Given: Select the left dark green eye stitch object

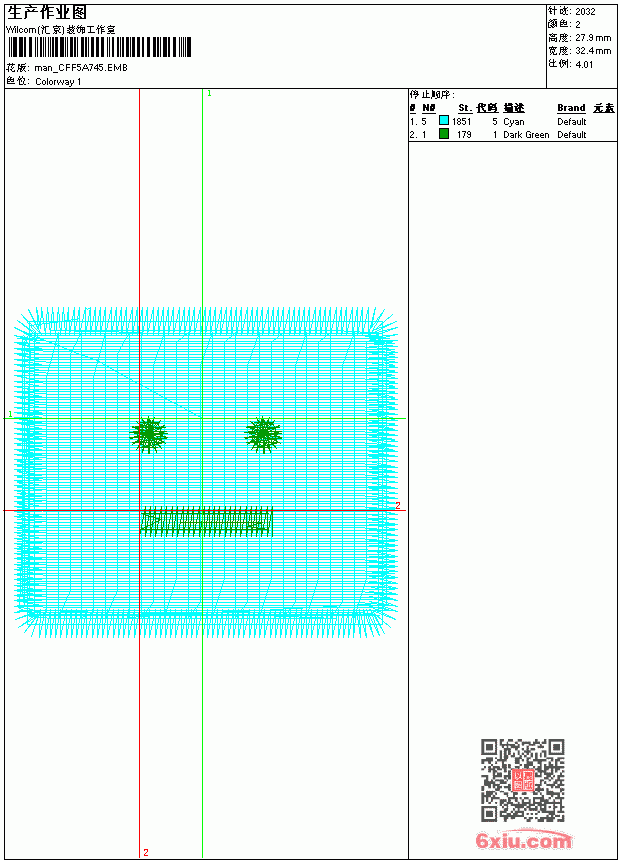Looking at the screenshot, I should (149, 434).
